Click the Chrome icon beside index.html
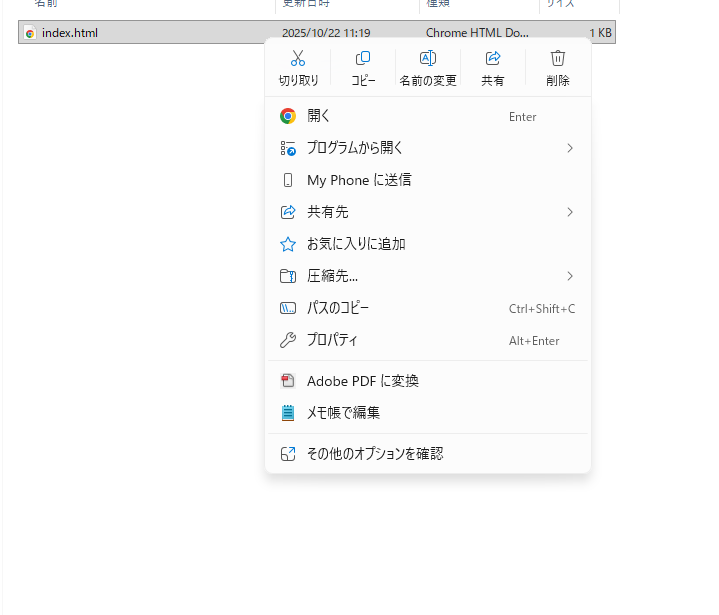719x615 pixels. [x=30, y=33]
